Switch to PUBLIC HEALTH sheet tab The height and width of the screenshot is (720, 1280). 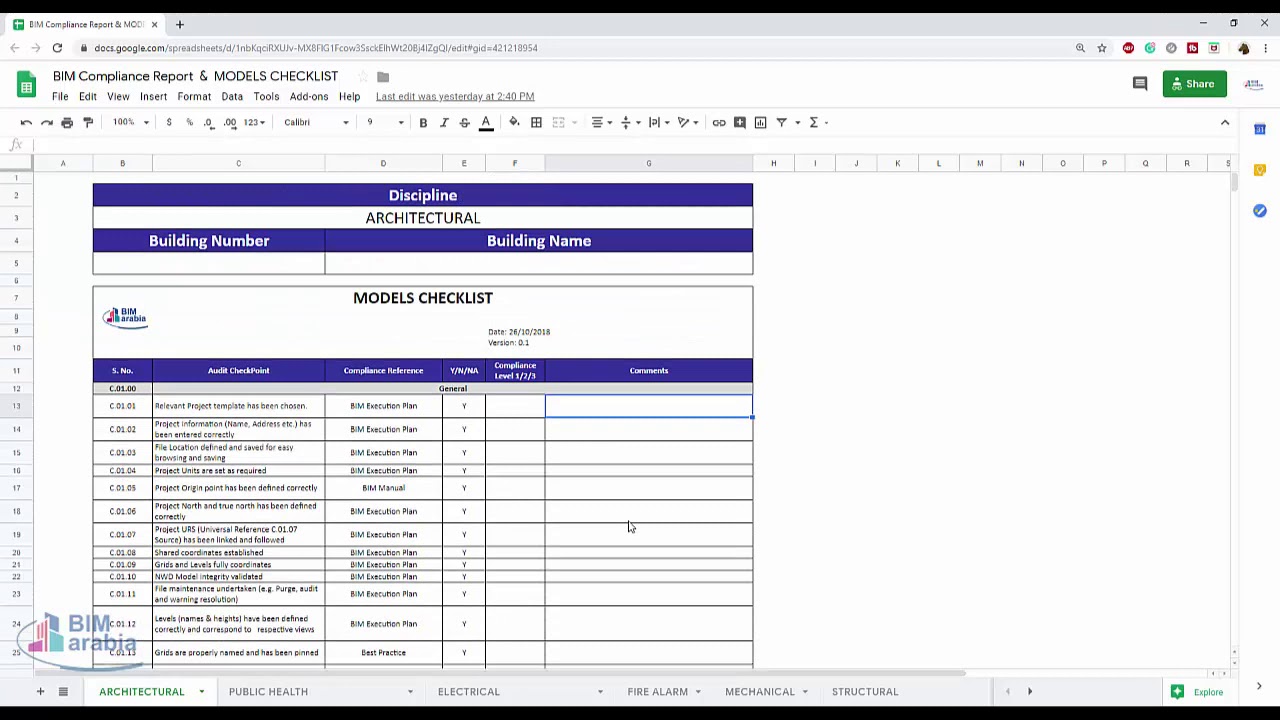268,691
